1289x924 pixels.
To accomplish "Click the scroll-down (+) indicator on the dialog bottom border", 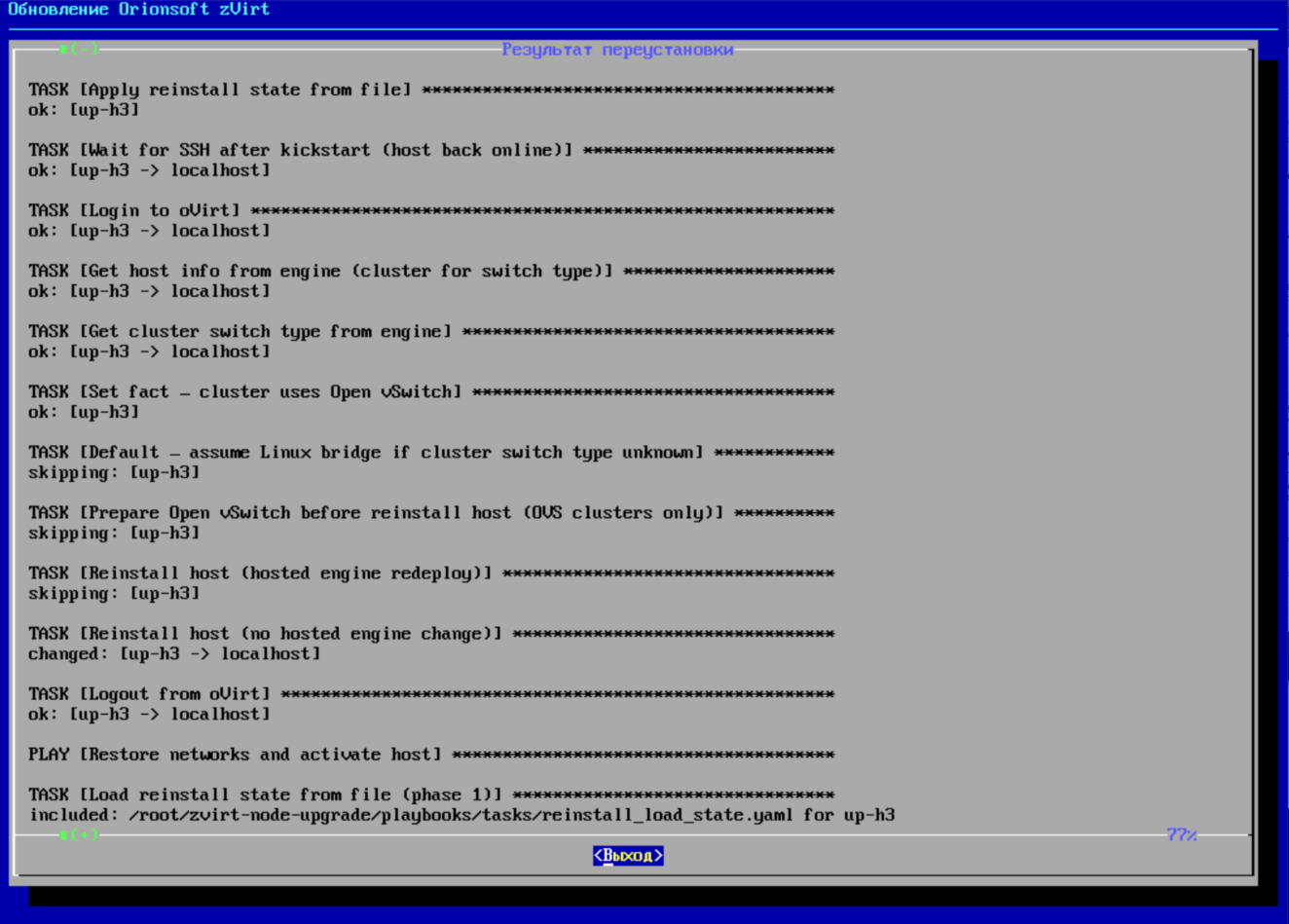I will (79, 834).
